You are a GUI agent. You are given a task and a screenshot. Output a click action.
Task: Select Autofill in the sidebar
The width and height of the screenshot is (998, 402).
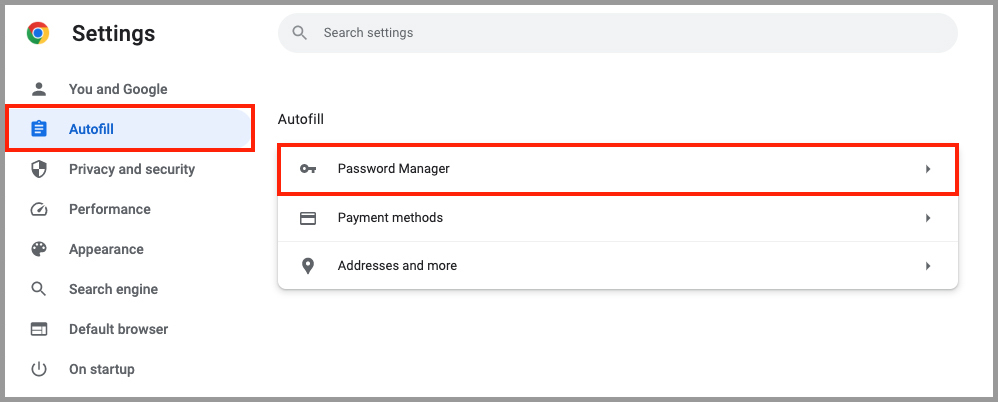click(x=130, y=129)
